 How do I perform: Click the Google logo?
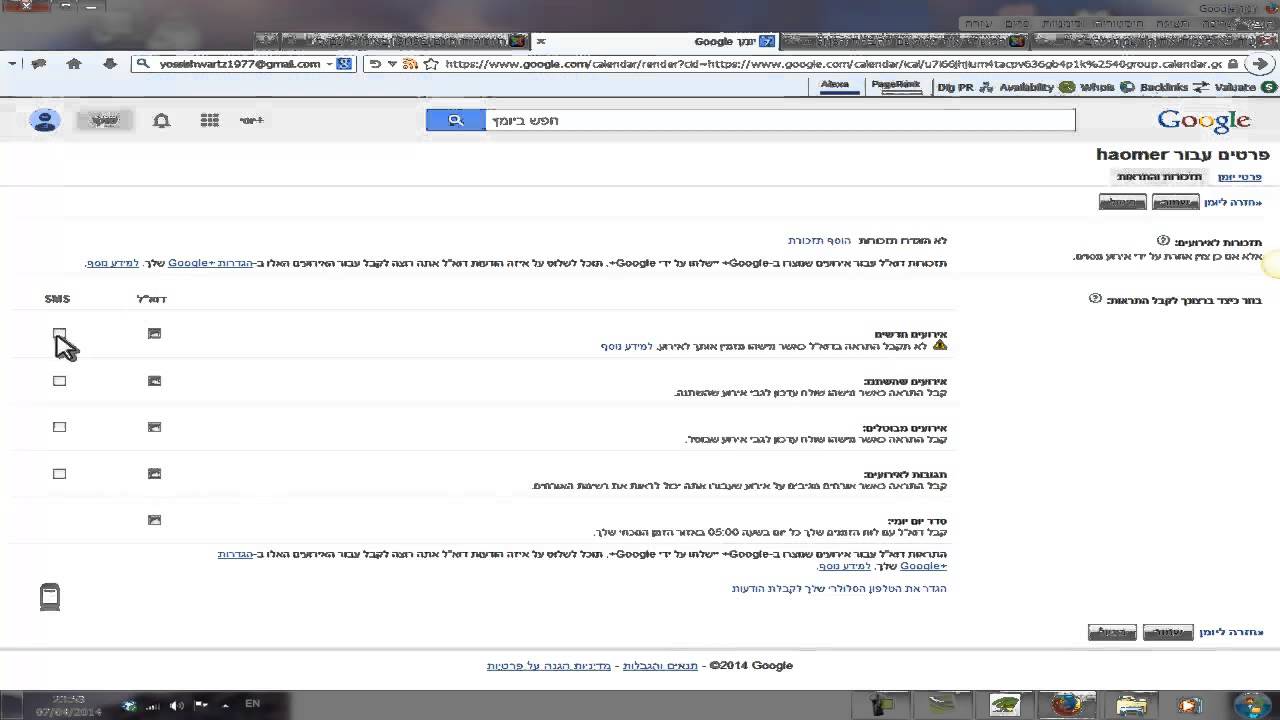[x=1204, y=121]
